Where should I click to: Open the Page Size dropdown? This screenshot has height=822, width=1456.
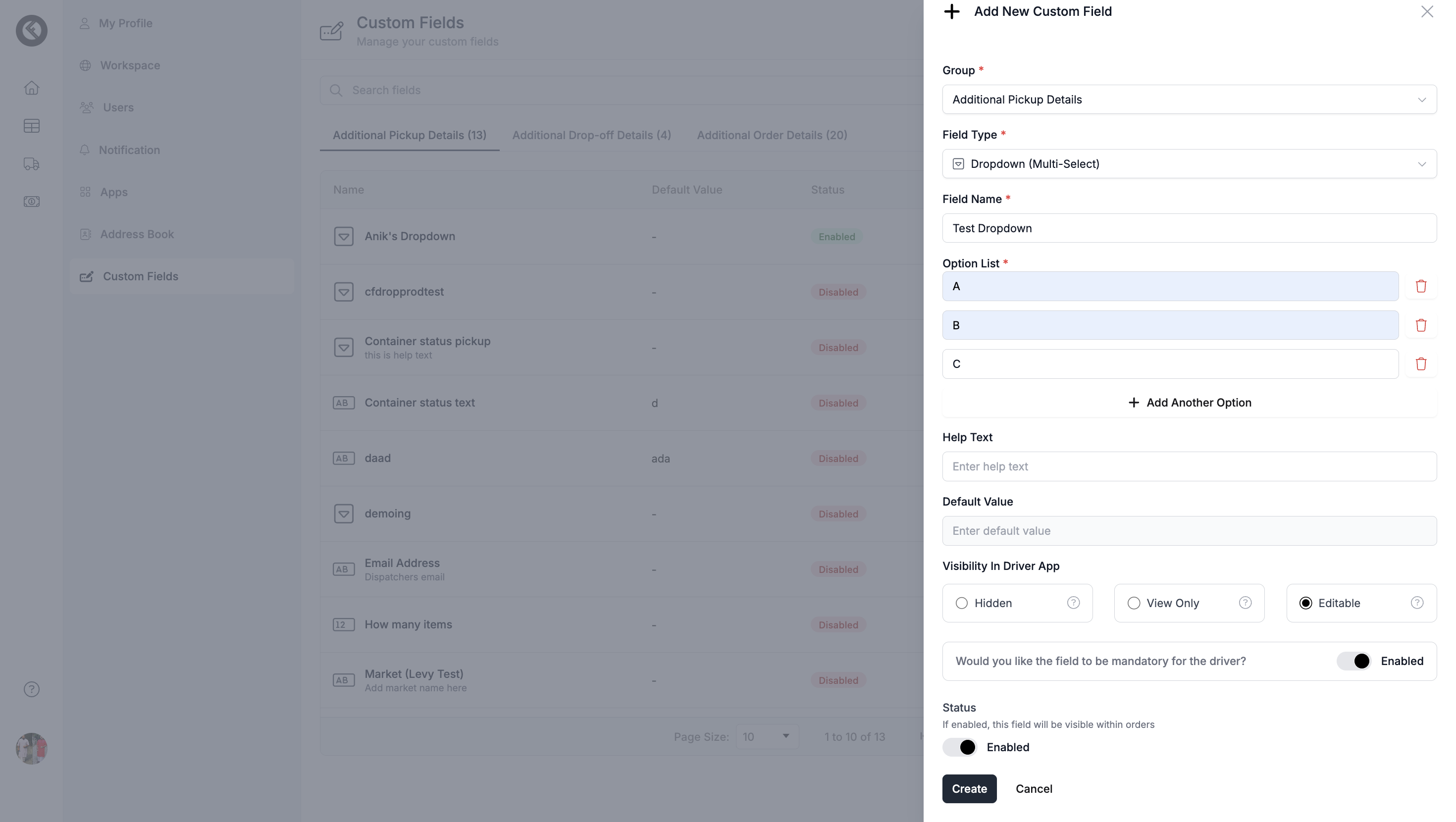tap(767, 737)
